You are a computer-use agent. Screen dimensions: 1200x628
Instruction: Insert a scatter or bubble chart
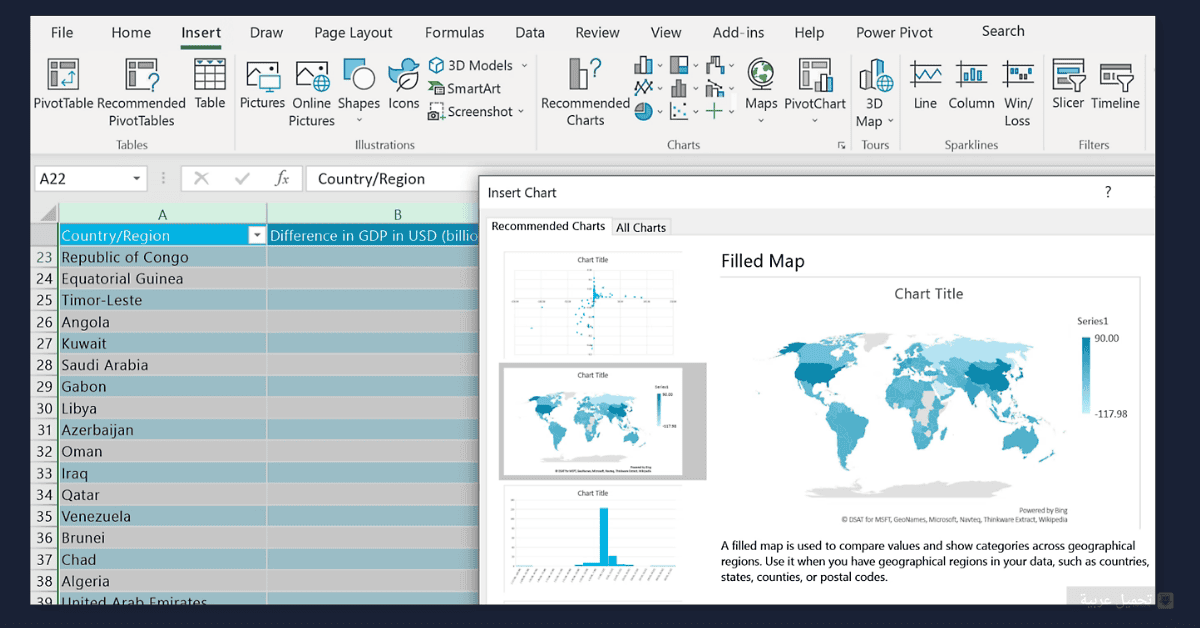click(x=679, y=111)
